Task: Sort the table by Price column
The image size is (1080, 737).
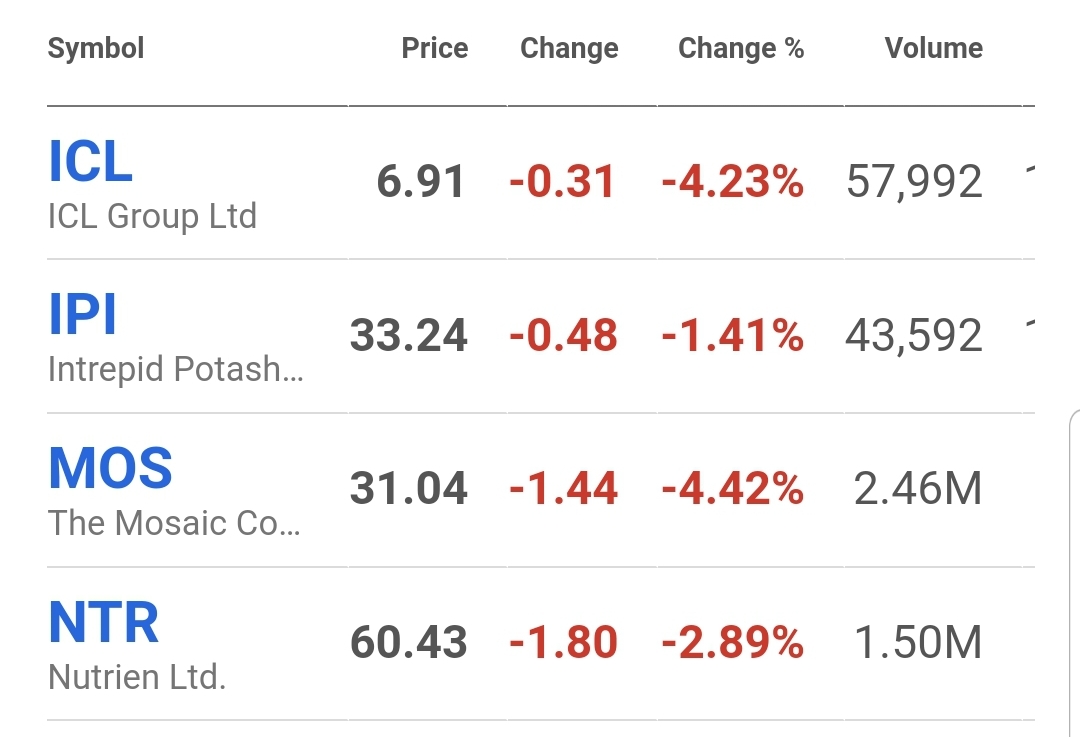Action: tap(434, 48)
